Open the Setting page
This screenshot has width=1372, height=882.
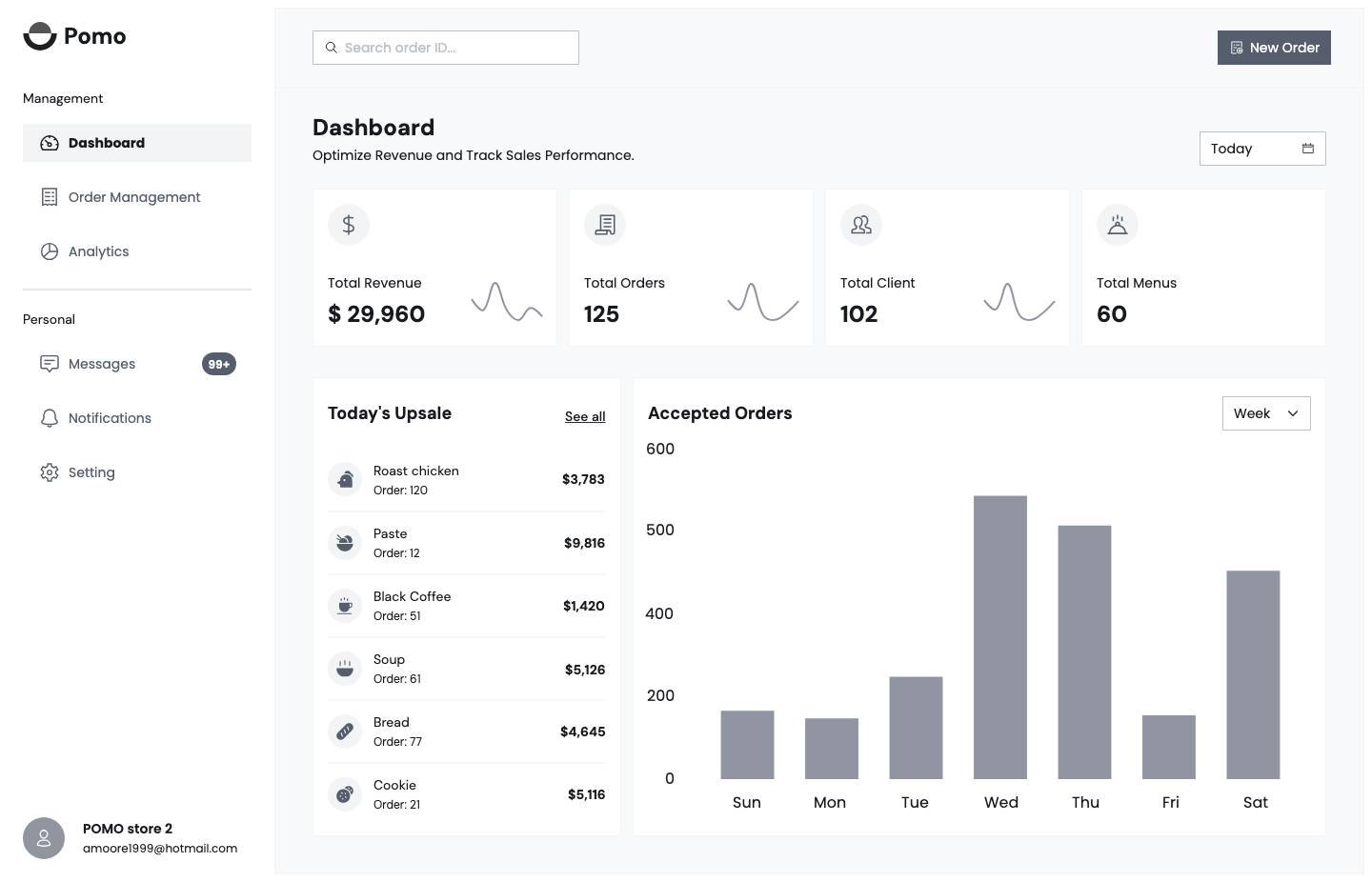(137, 472)
